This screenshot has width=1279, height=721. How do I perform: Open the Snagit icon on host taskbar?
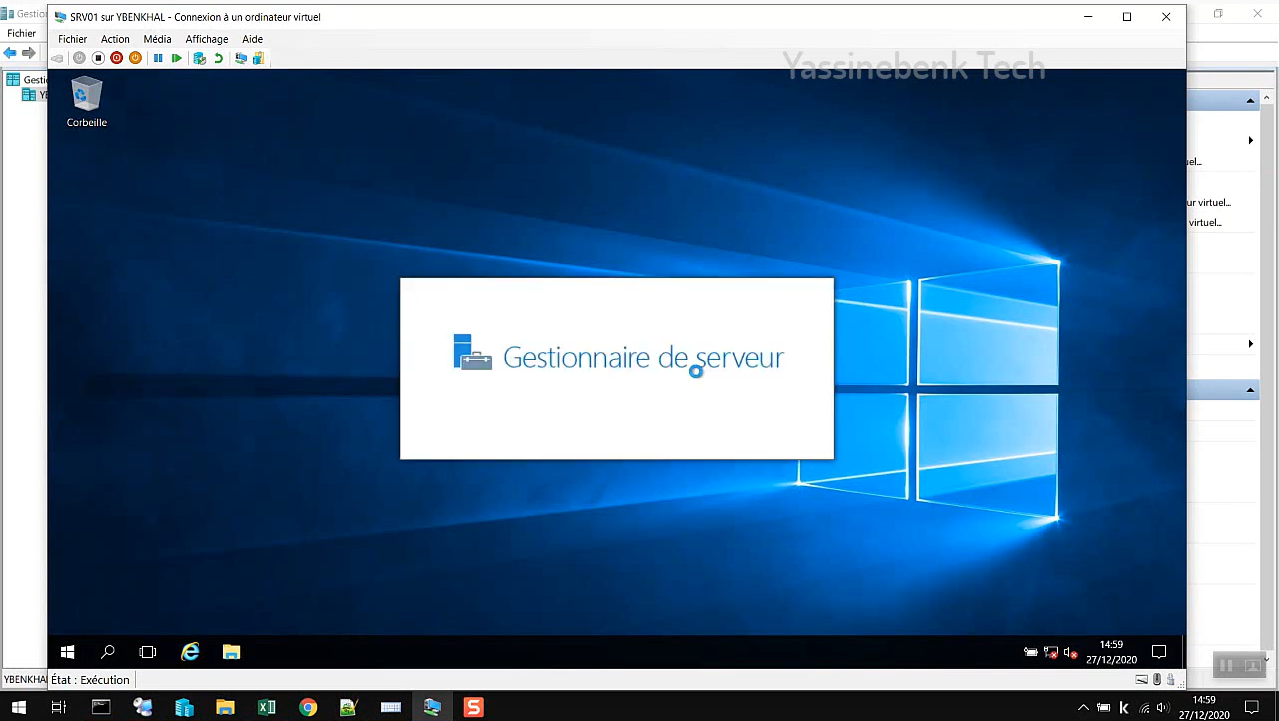474,707
